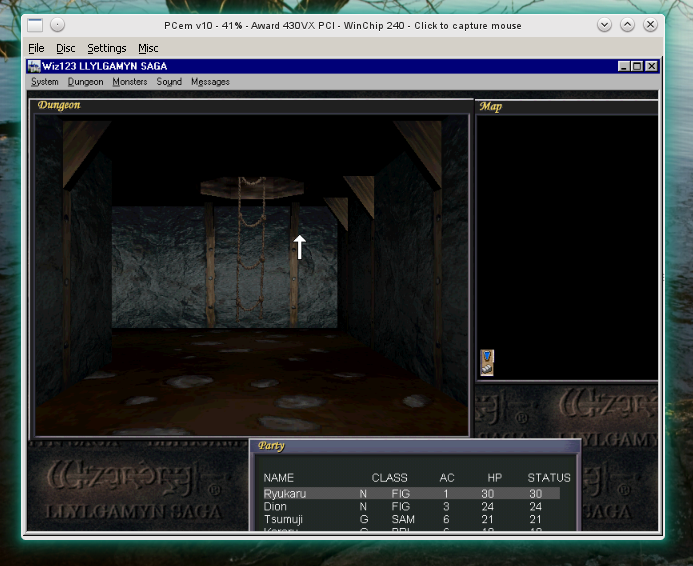Viewport: 693px width, 566px height.
Task: Maximize the PCem emulator window
Action: pyautogui.click(x=628, y=24)
